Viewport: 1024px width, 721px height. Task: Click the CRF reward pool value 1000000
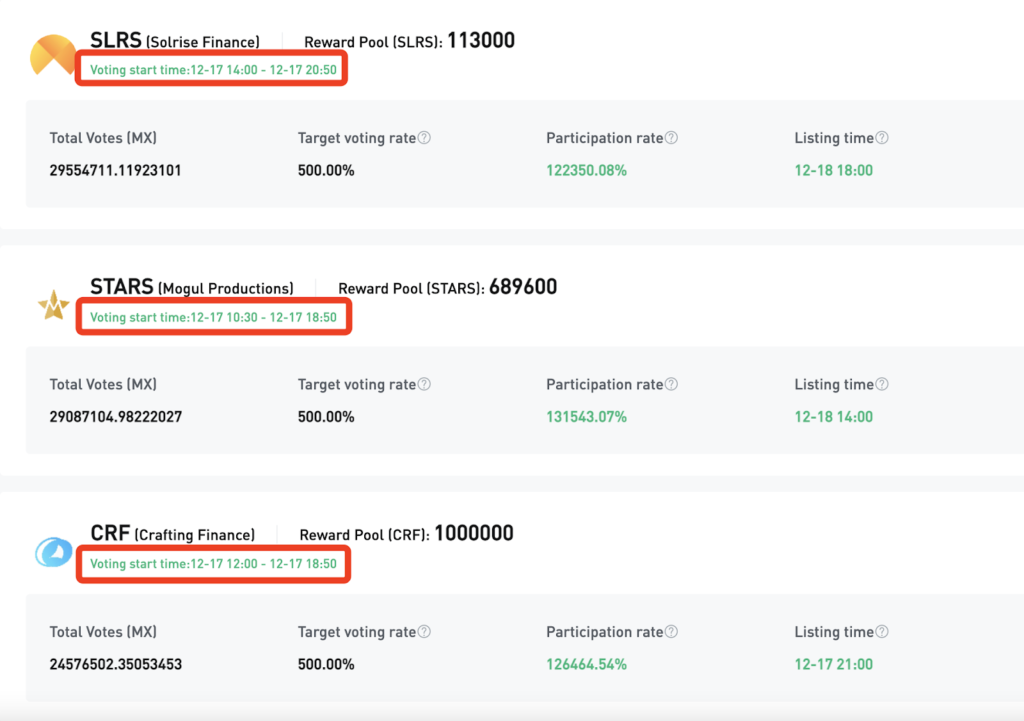[474, 534]
